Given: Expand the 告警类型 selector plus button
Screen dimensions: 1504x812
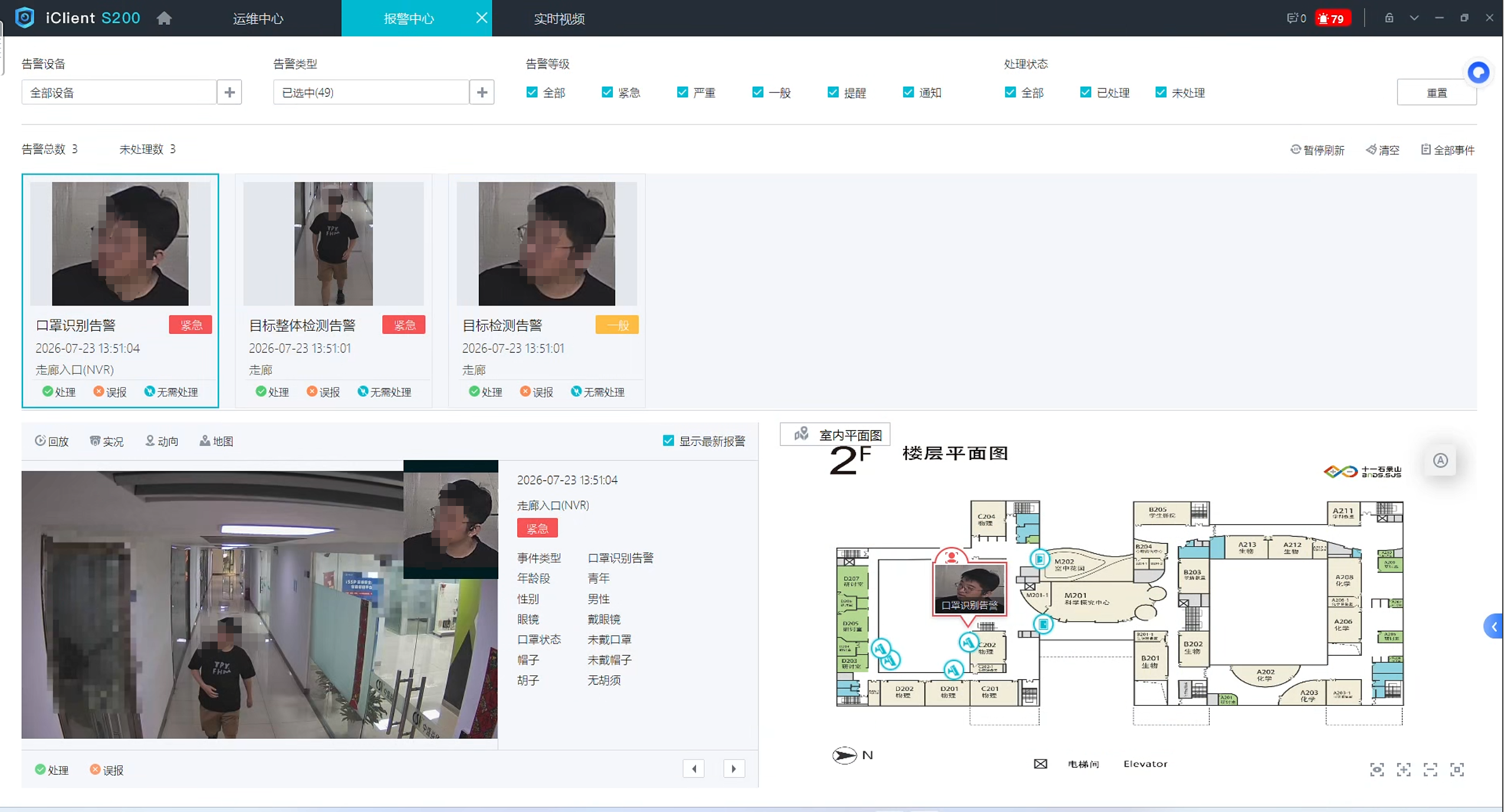Looking at the screenshot, I should (482, 92).
